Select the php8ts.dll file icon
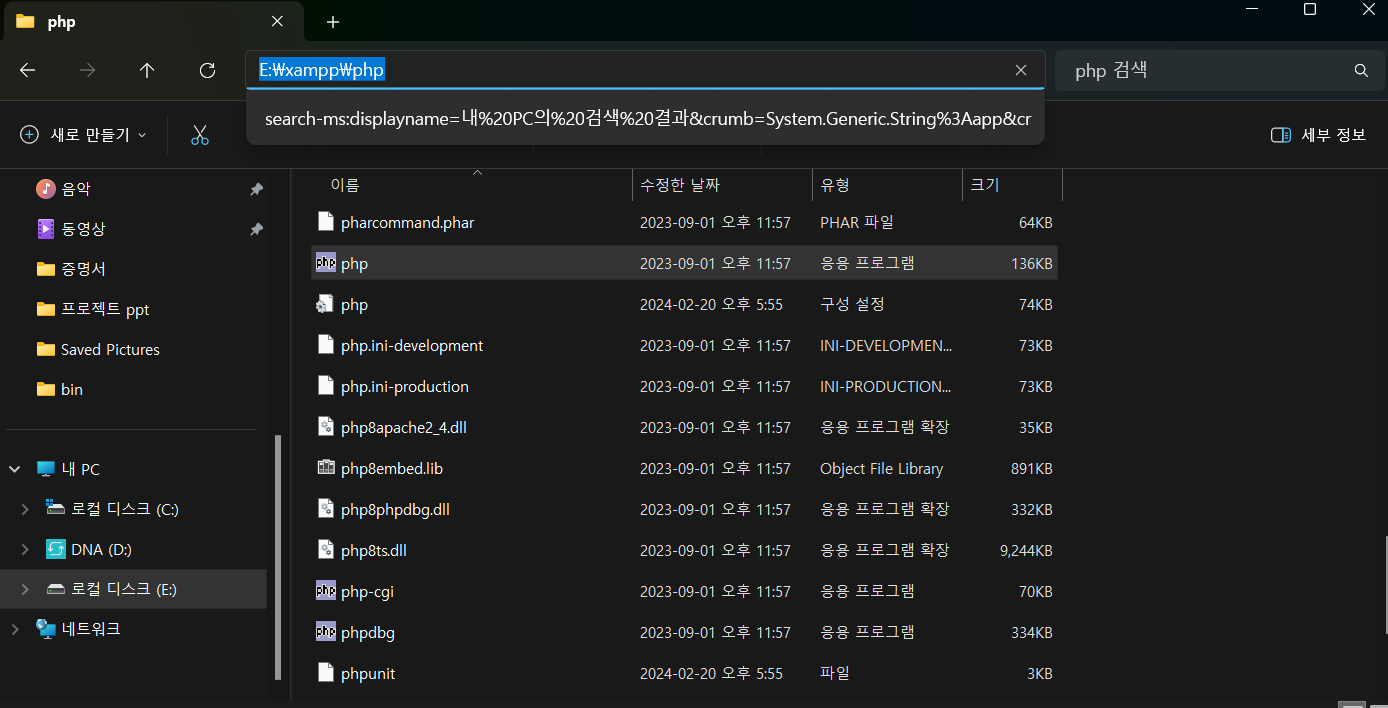 point(325,549)
